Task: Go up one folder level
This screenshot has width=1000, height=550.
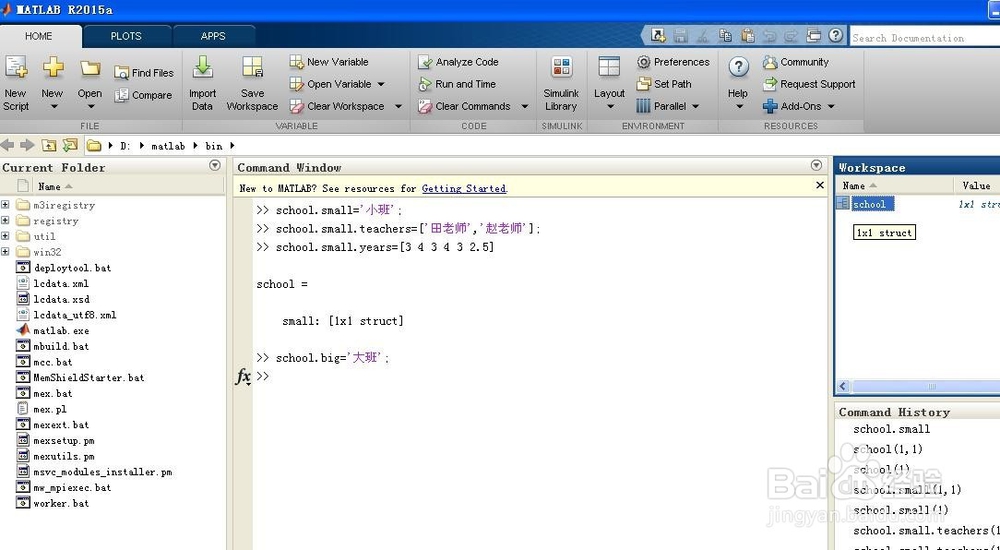Action: pos(49,145)
